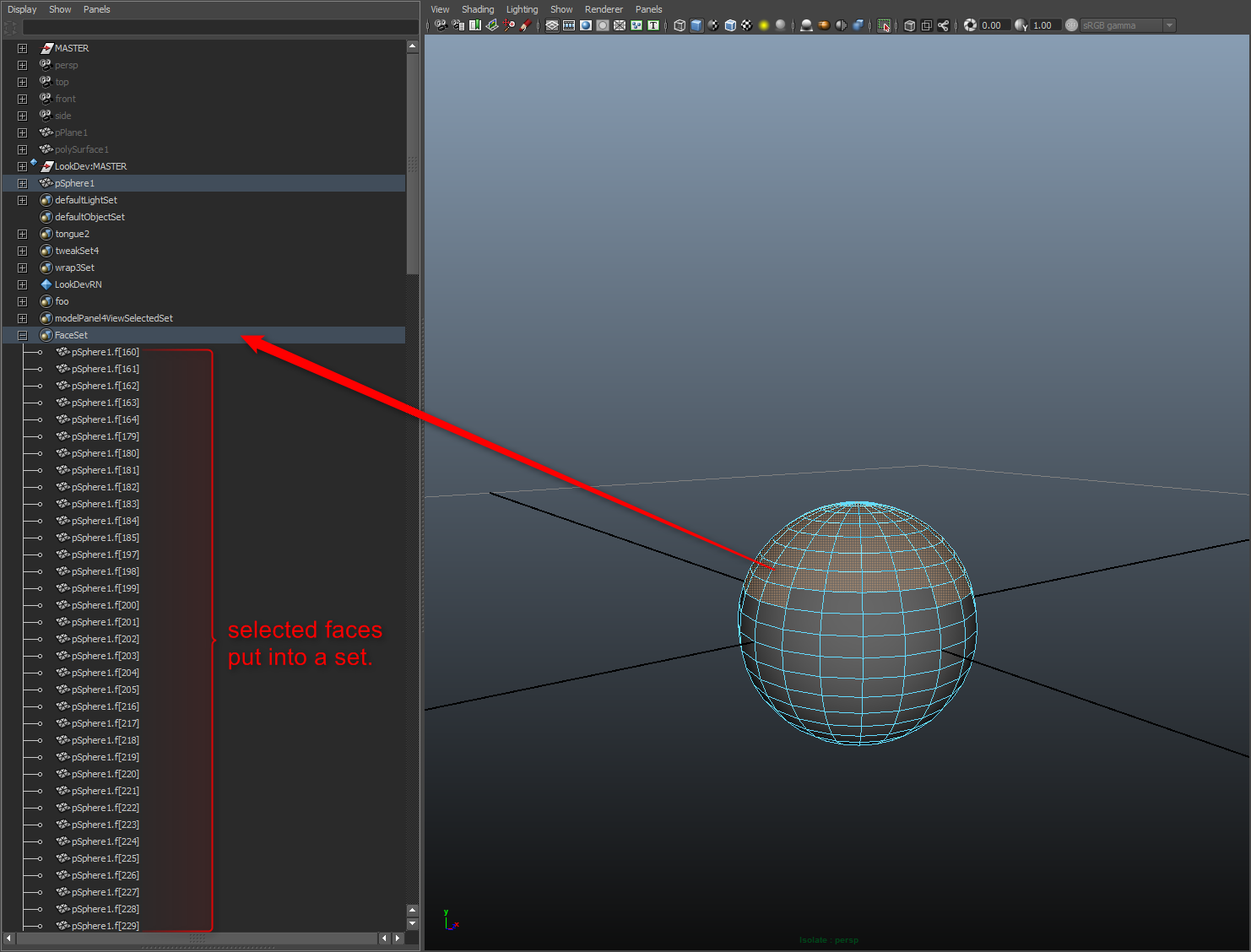1251x952 pixels.
Task: Open the outliner Display menu
Action: coord(22,9)
